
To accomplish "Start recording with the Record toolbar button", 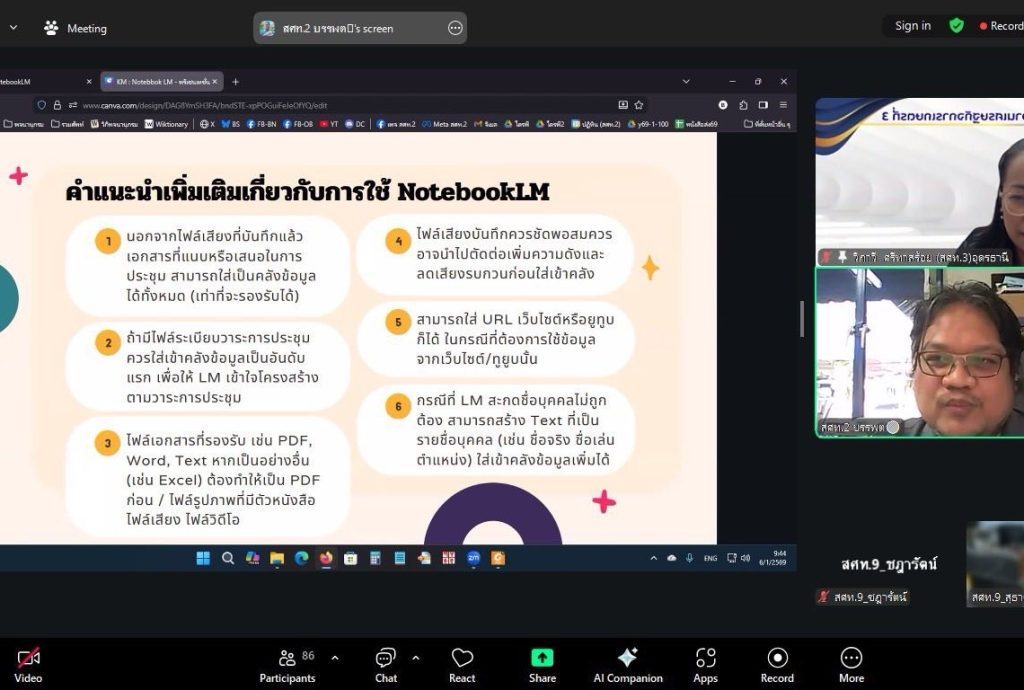I will [777, 665].
